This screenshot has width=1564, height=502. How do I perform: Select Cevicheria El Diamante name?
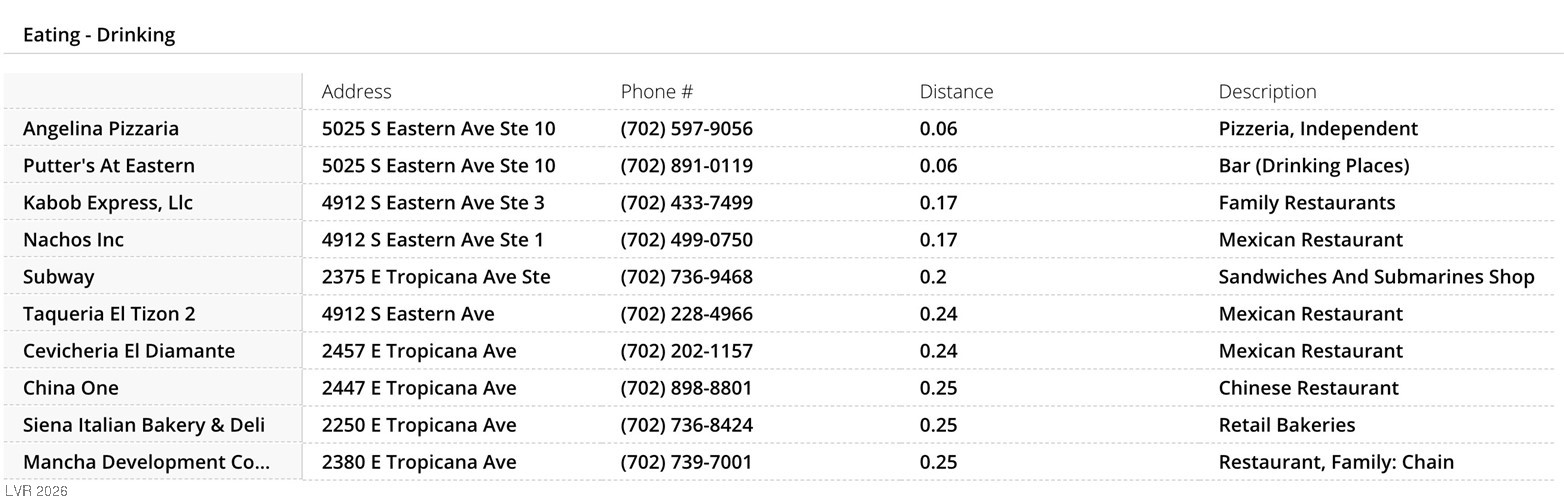(129, 351)
